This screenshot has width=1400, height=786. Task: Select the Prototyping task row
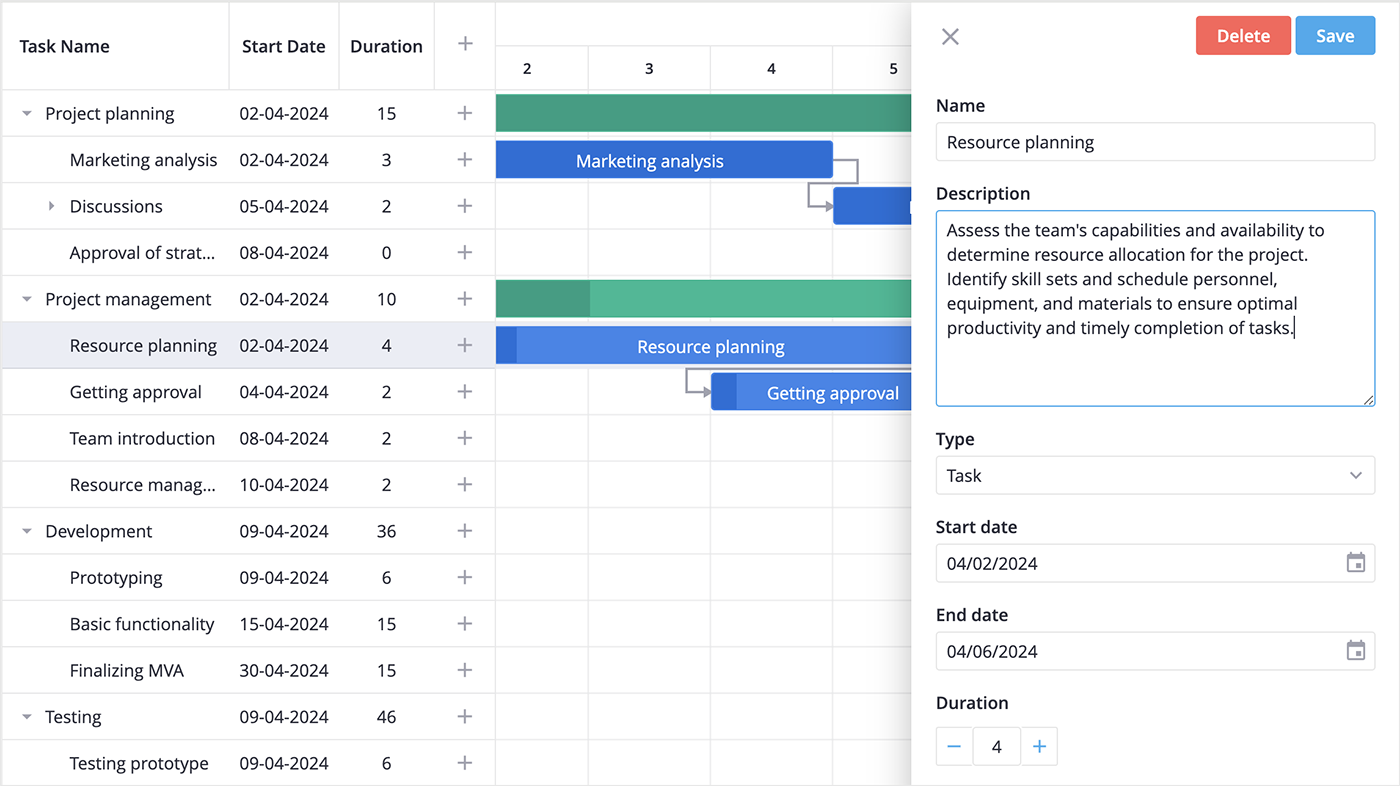coord(248,577)
